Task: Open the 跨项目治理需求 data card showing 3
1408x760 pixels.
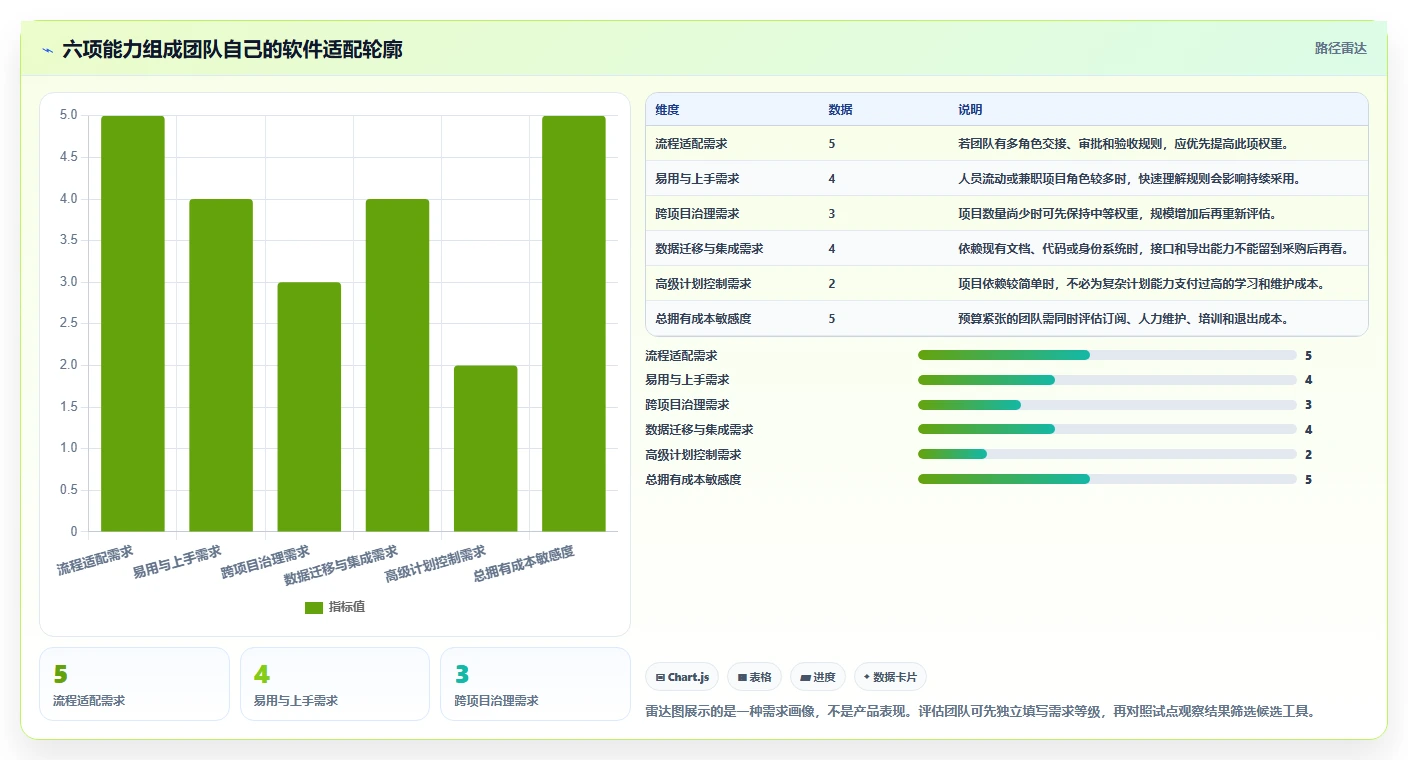Action: pos(535,684)
